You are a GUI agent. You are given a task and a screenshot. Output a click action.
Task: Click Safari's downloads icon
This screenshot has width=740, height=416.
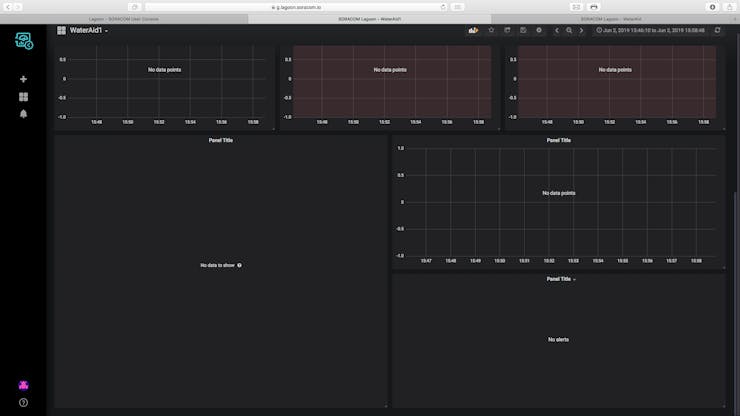click(x=713, y=7)
